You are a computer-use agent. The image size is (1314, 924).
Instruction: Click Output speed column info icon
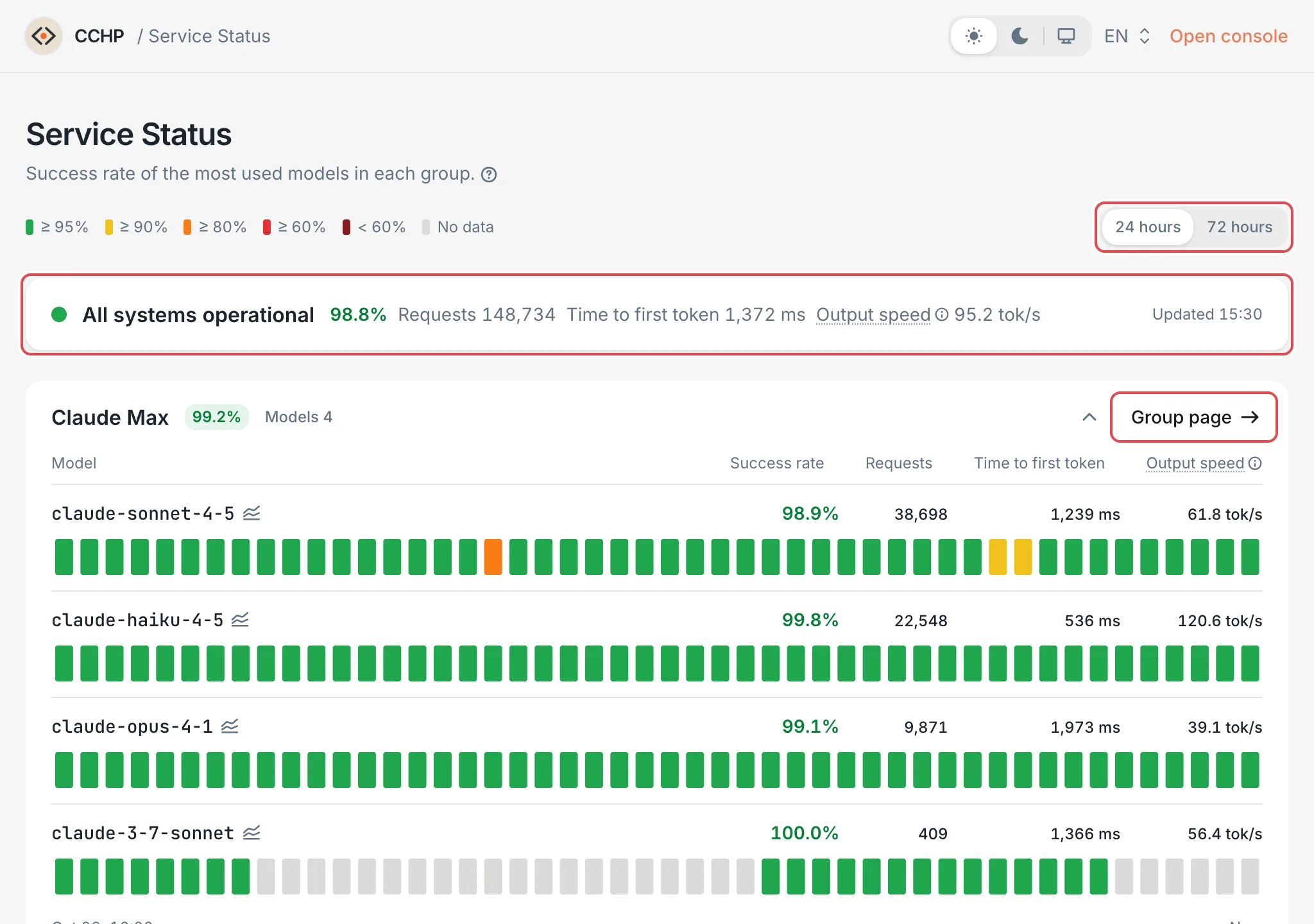(1255, 463)
